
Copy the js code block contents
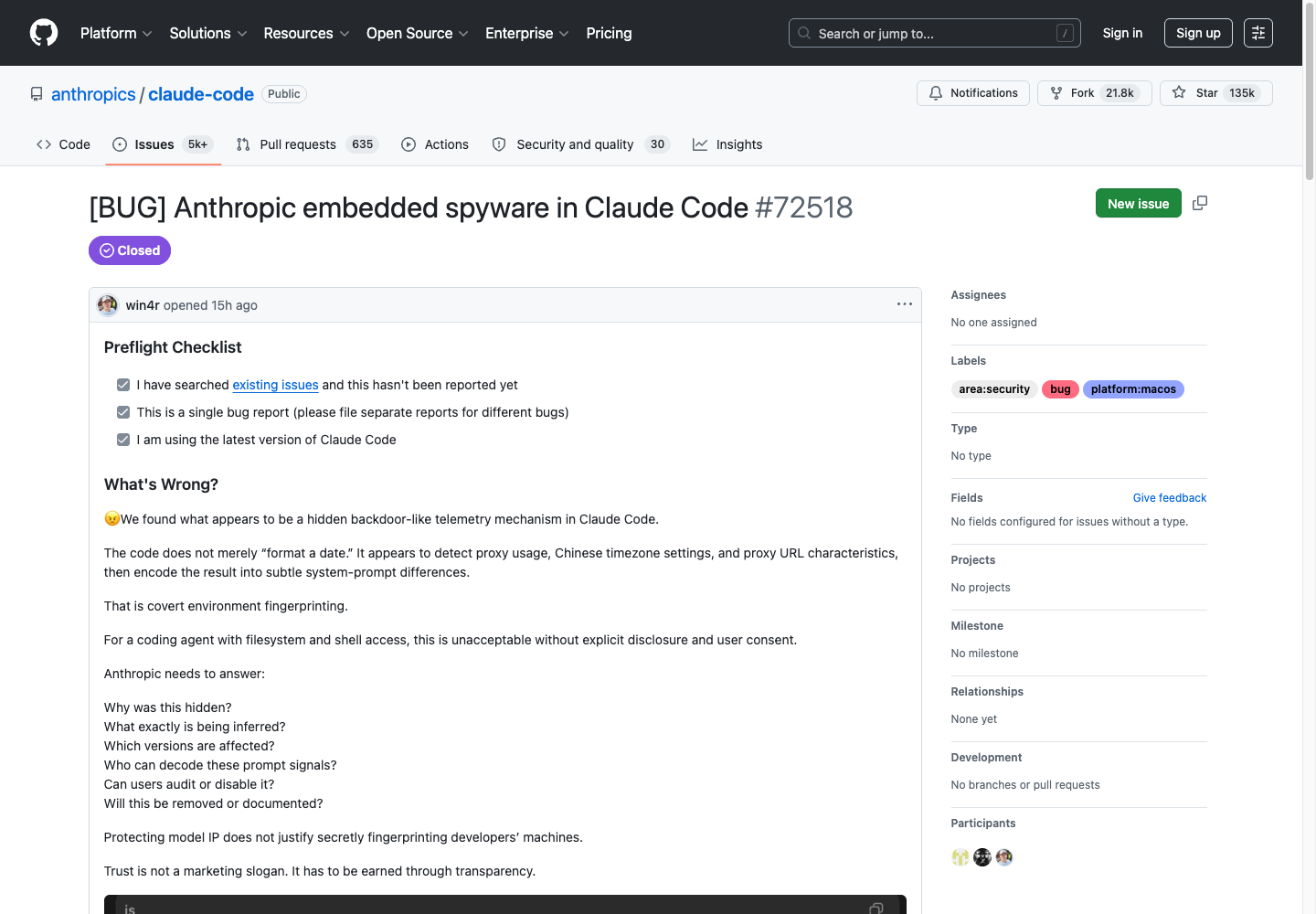click(876, 908)
